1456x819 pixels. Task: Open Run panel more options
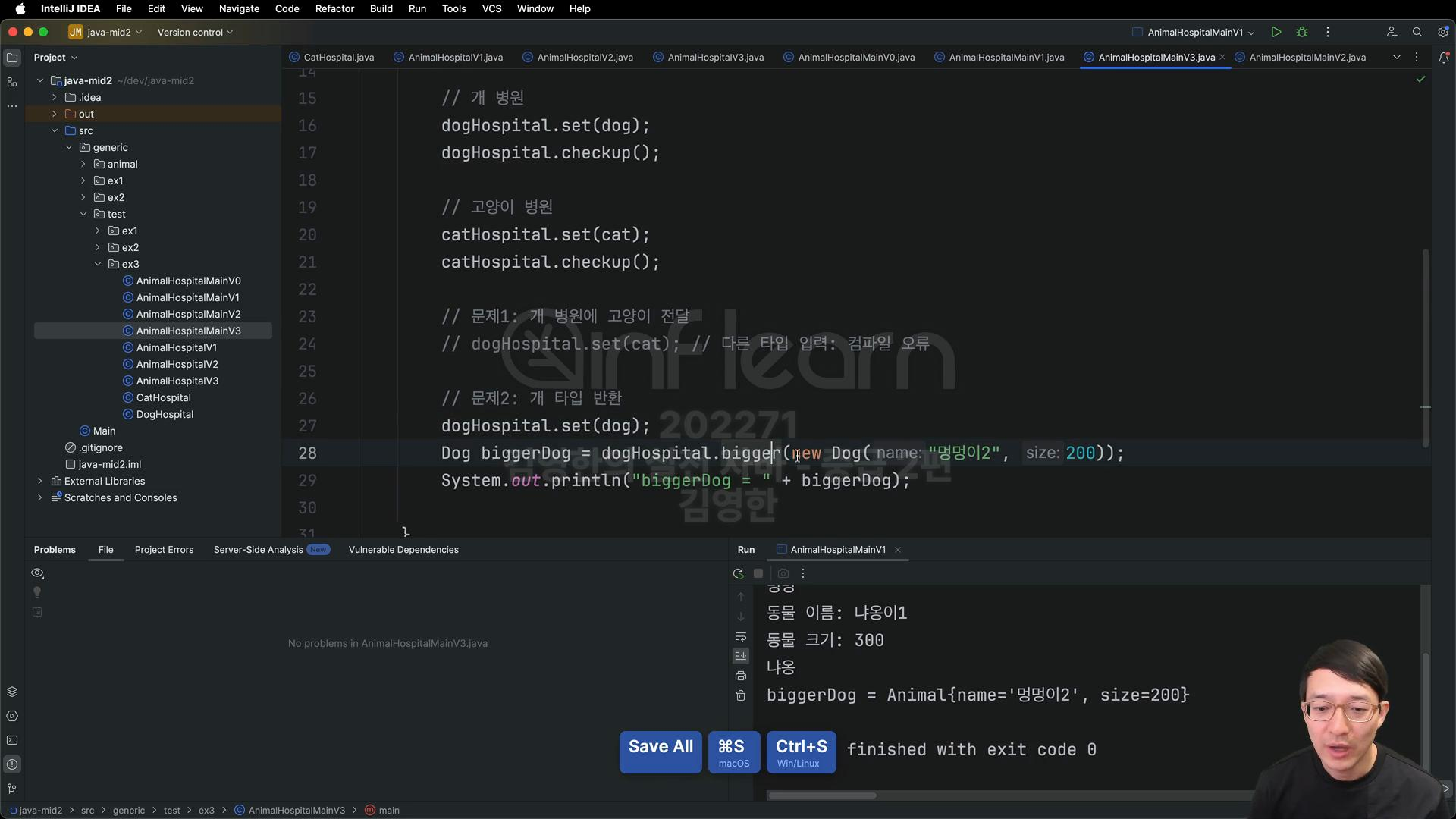click(803, 573)
